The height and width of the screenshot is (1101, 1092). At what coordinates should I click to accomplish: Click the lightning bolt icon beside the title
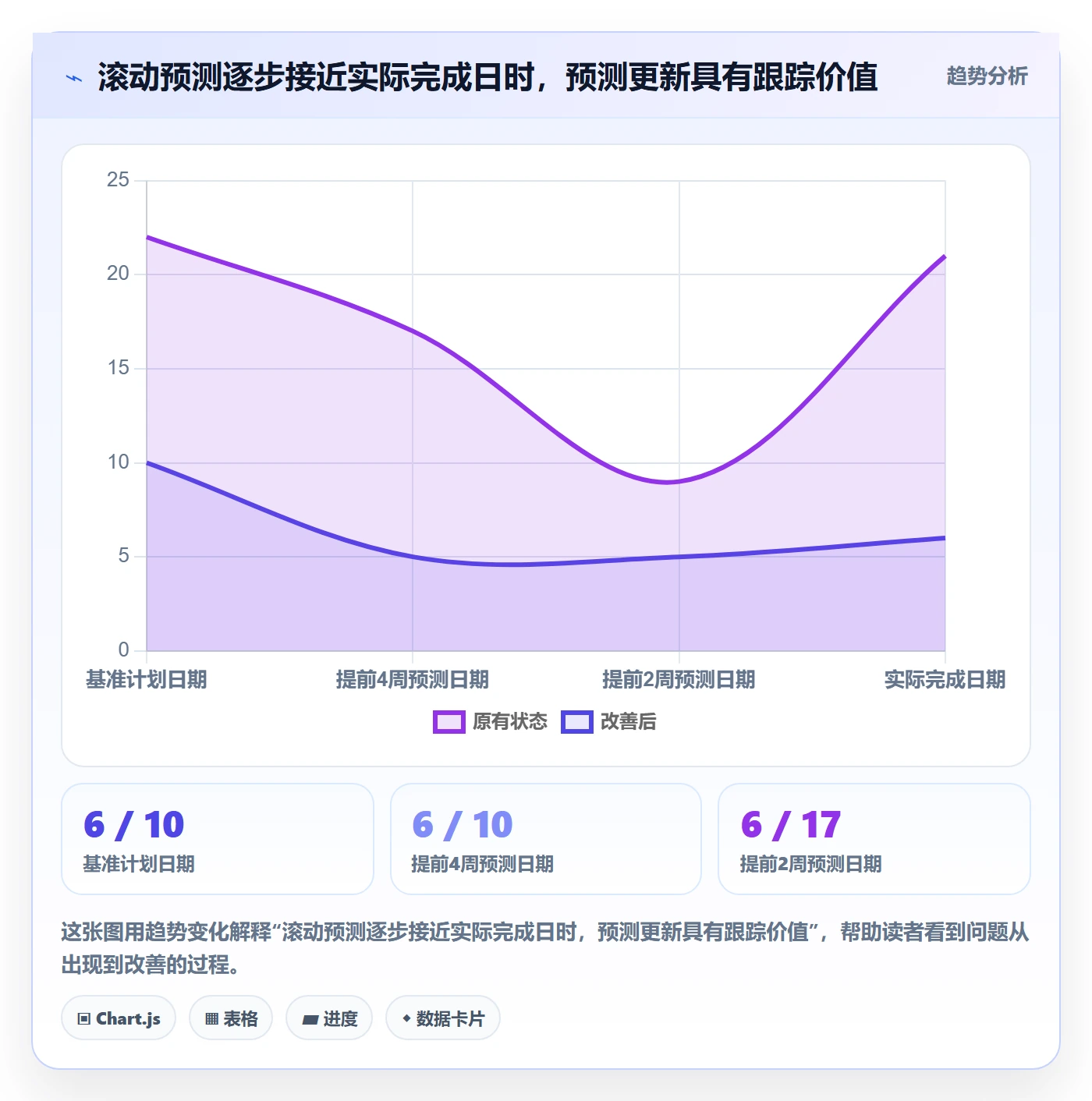coord(74,78)
